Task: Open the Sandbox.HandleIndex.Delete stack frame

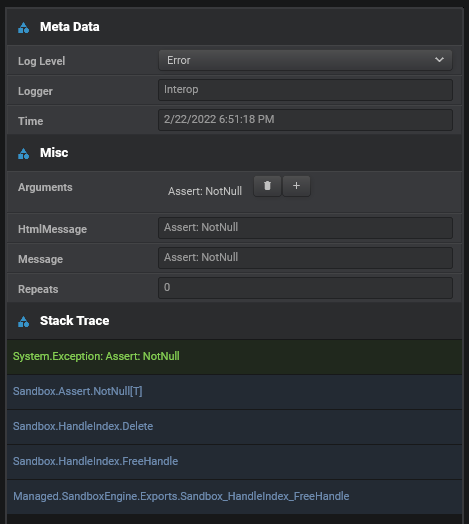Action: click(234, 427)
